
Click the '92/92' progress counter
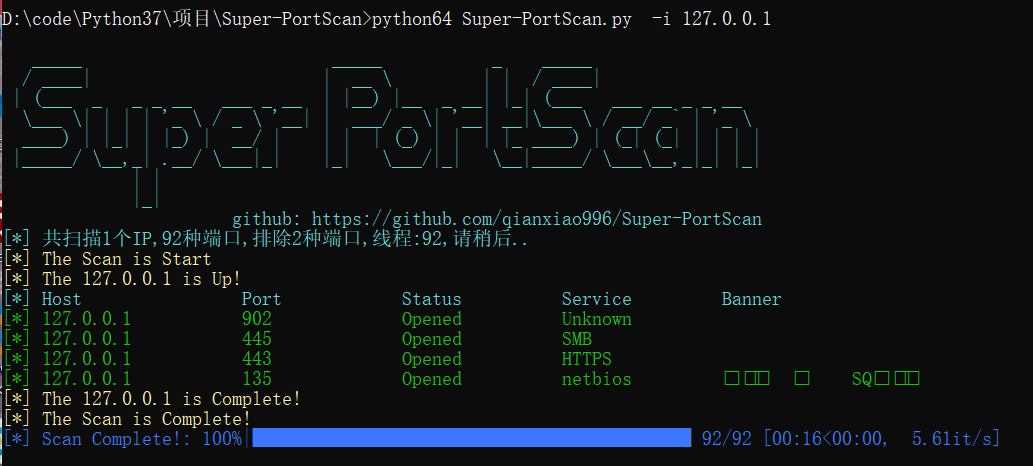(727, 438)
